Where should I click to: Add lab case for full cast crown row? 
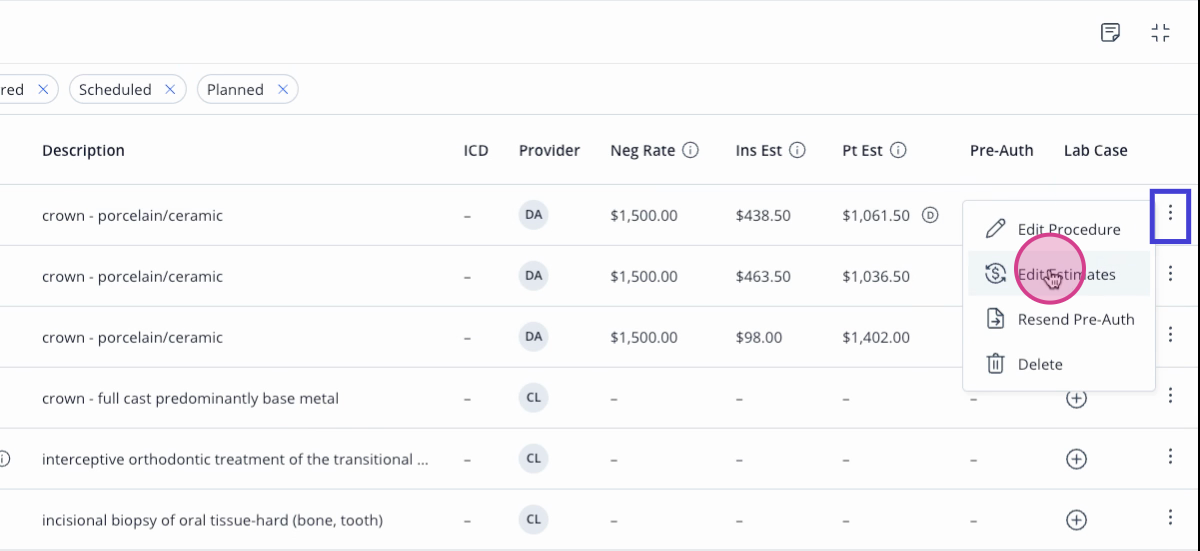point(1076,398)
